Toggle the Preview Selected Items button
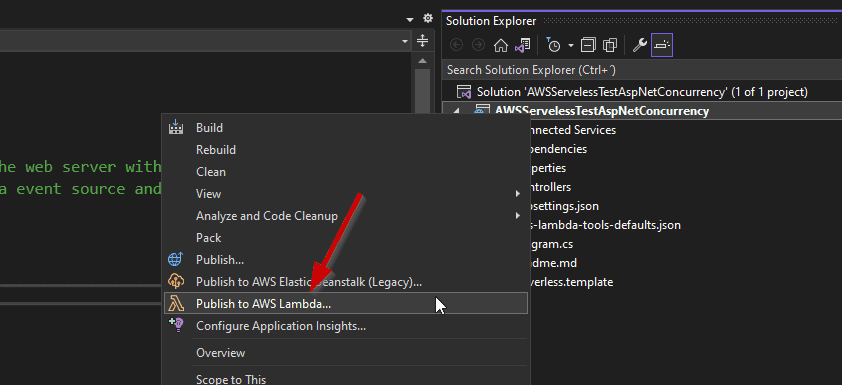 [662, 46]
